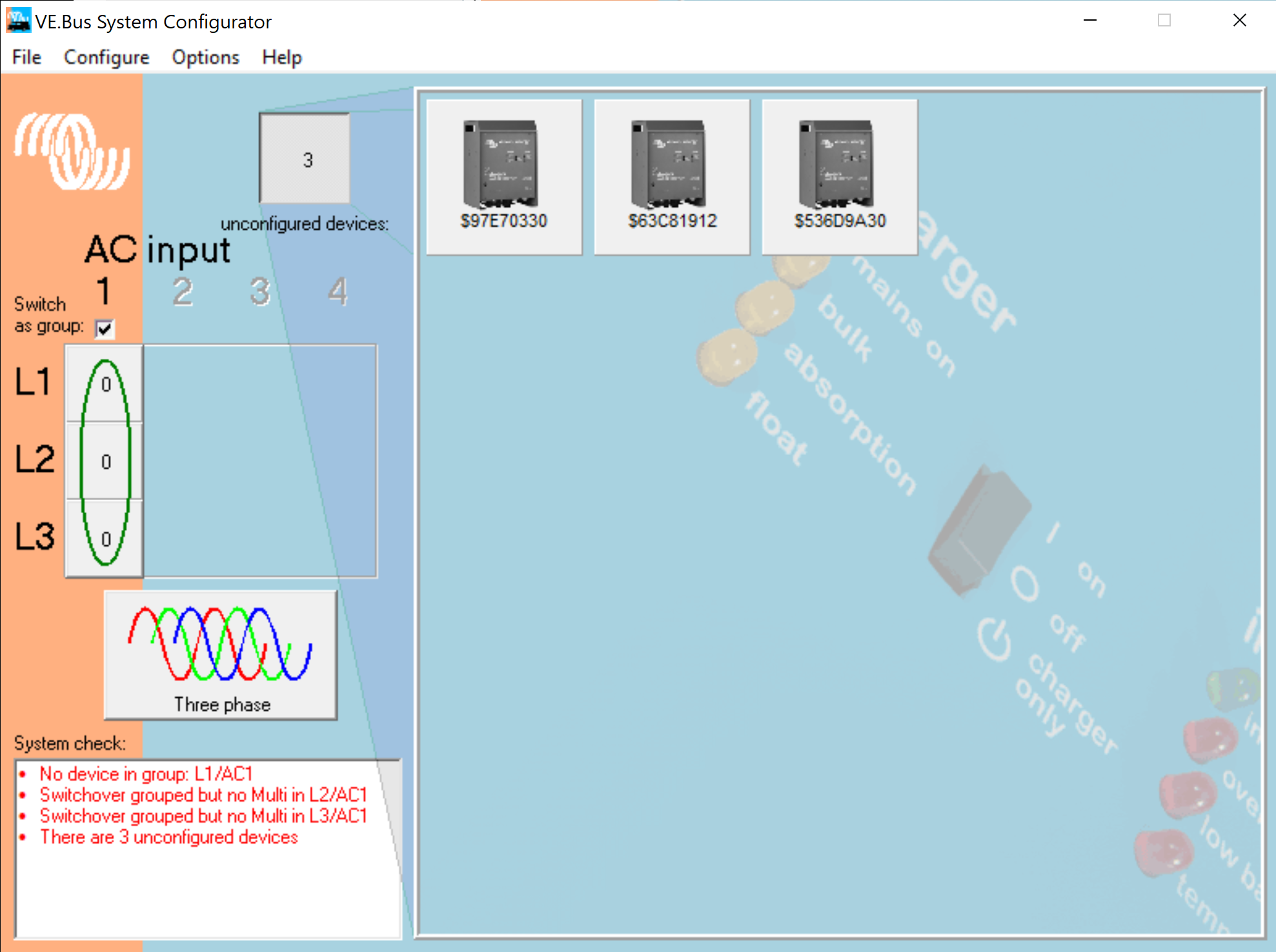Open the Options menu
This screenshot has width=1276, height=952.
coord(205,57)
